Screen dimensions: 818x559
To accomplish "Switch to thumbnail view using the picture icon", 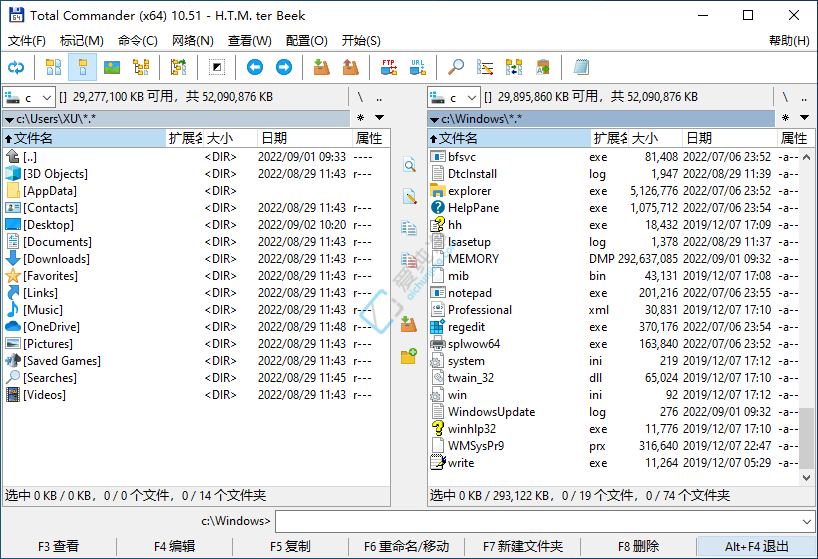I will point(112,67).
